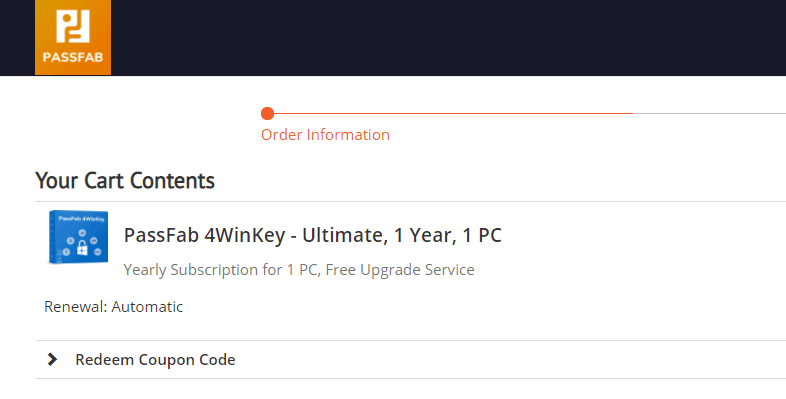Click the Yearly Subscription description text
Screen dimensions: 786x399
click(299, 270)
